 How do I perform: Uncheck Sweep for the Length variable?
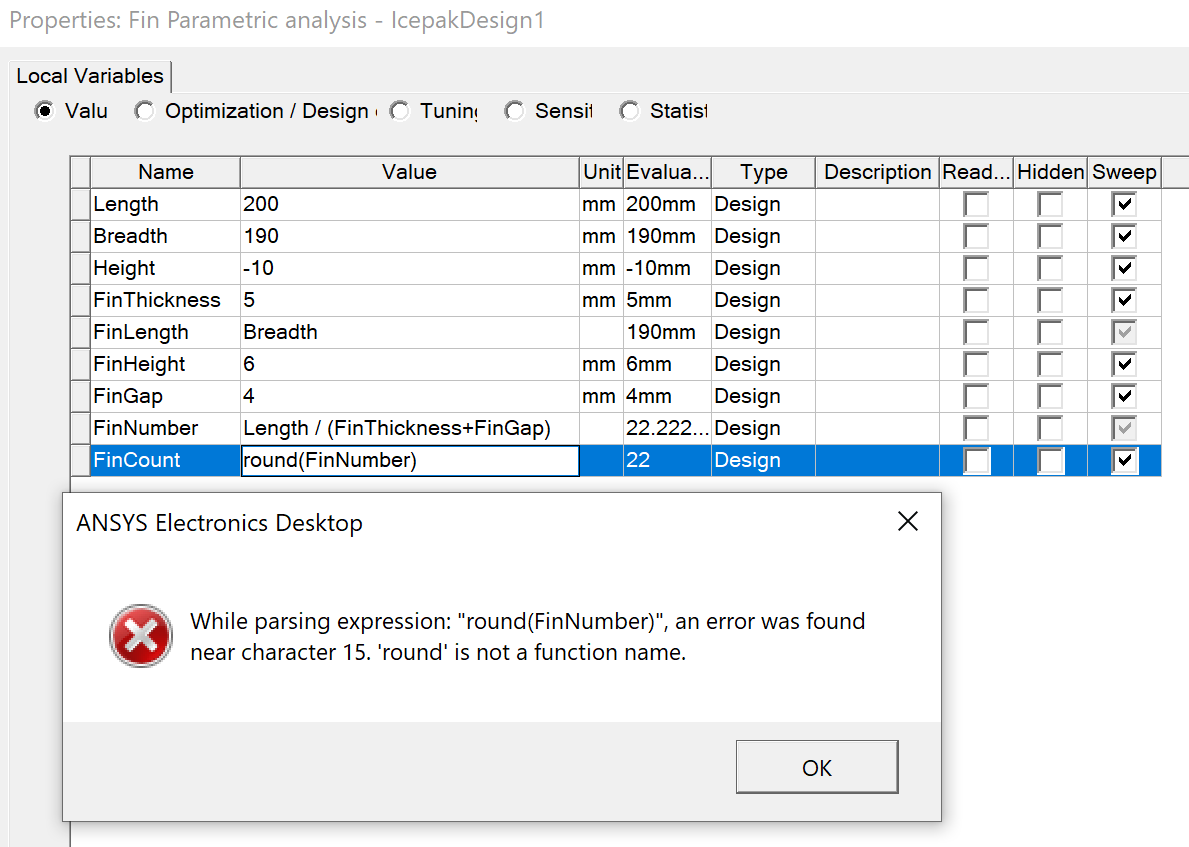click(x=1125, y=205)
